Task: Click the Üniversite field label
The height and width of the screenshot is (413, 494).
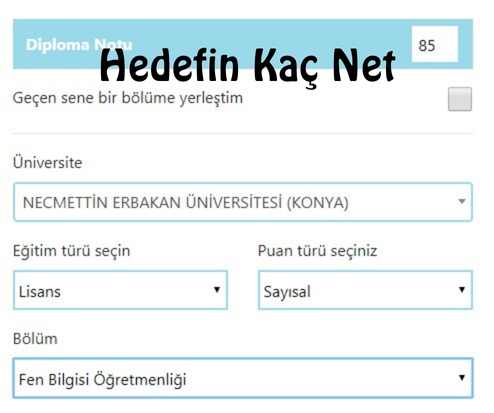Action: coord(47,162)
